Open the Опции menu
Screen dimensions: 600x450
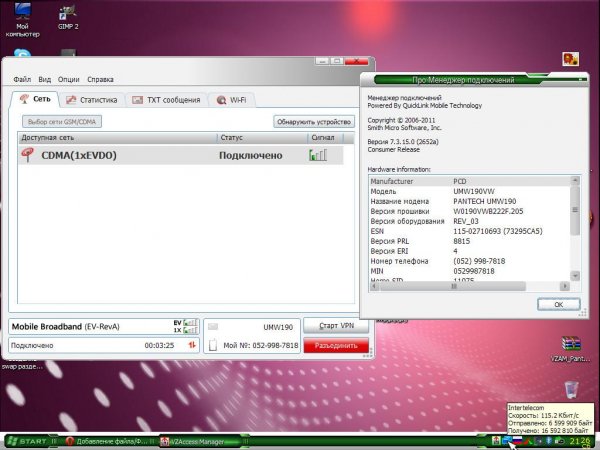point(68,80)
